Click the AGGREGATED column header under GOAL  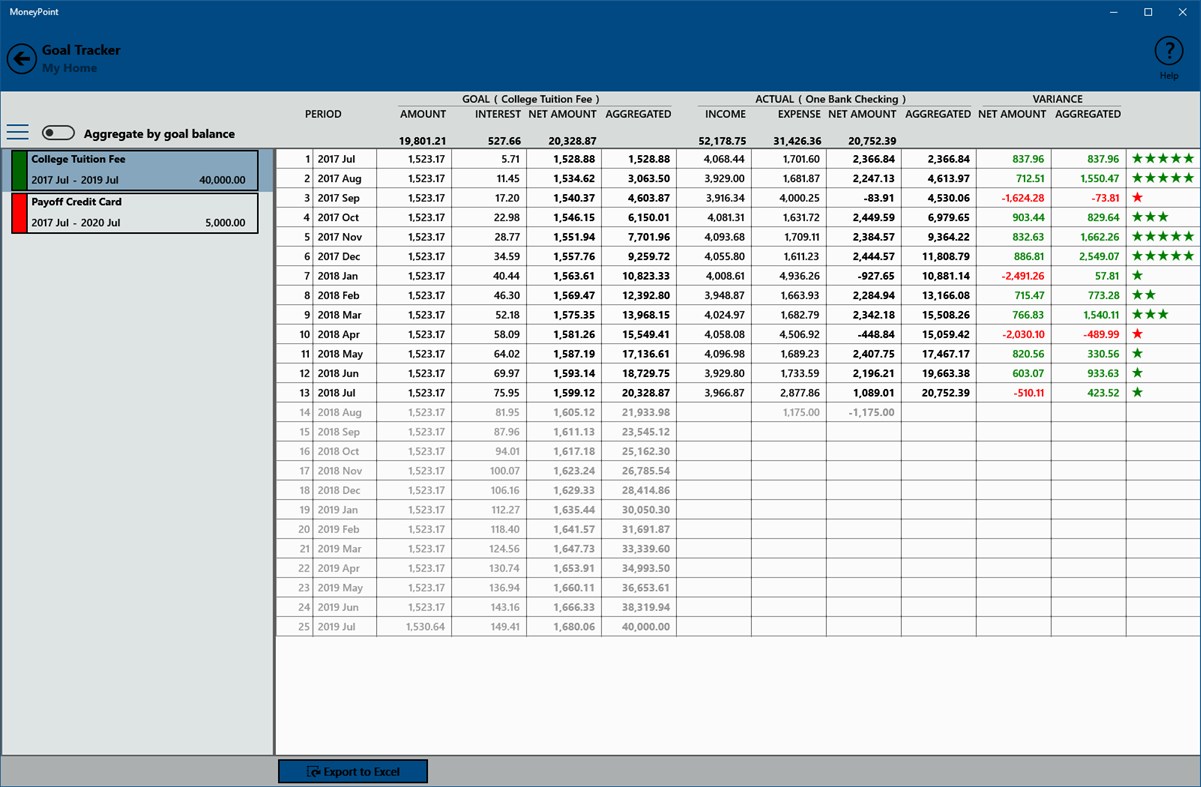[639, 114]
